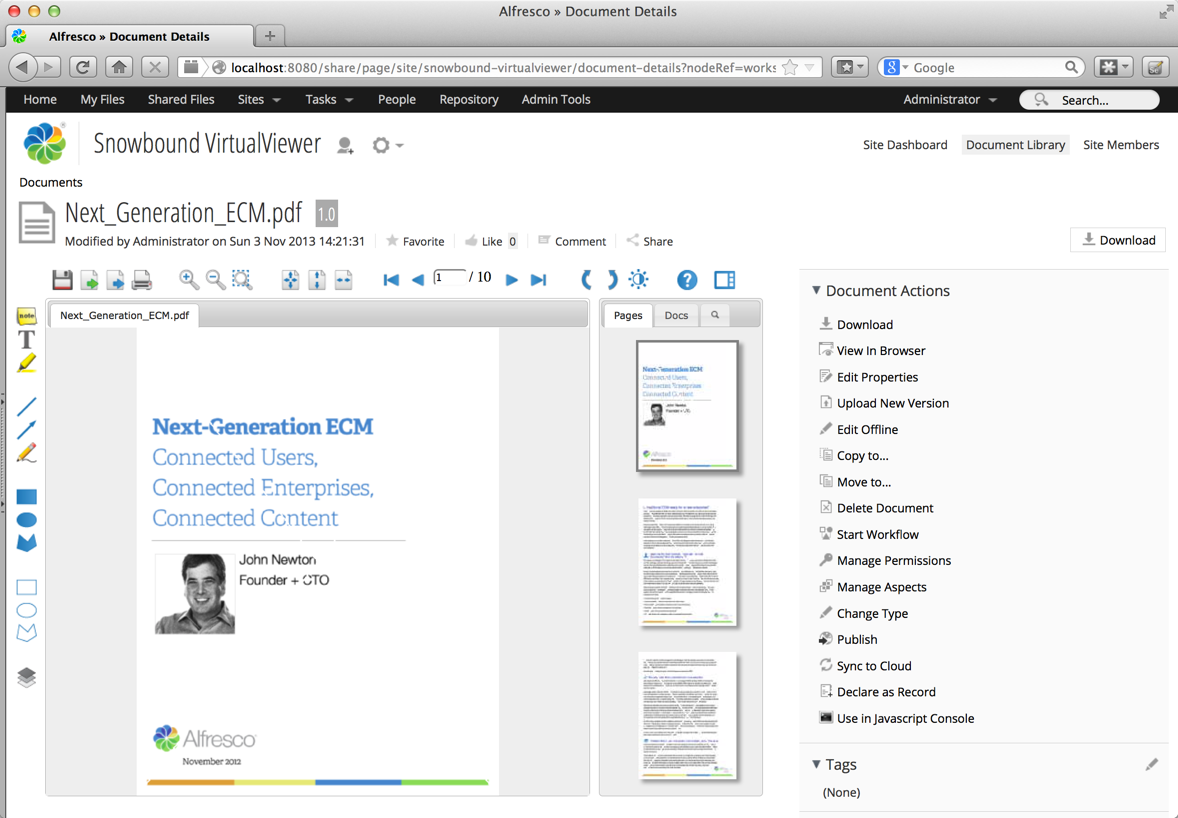This screenshot has width=1178, height=818.
Task: Select the outline ellipse annotation tool
Action: 26,611
